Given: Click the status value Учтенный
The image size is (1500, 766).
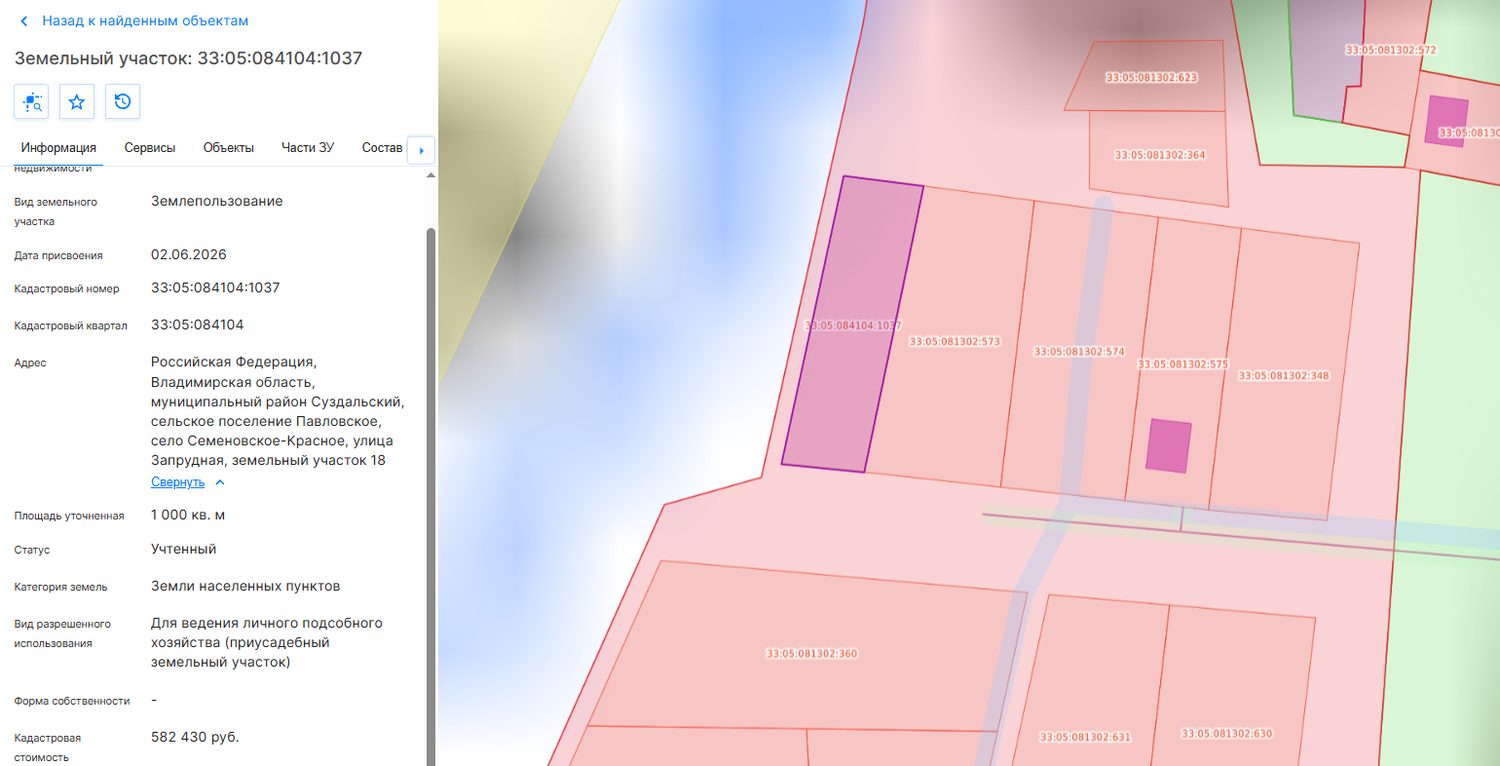Looking at the screenshot, I should point(183,549).
